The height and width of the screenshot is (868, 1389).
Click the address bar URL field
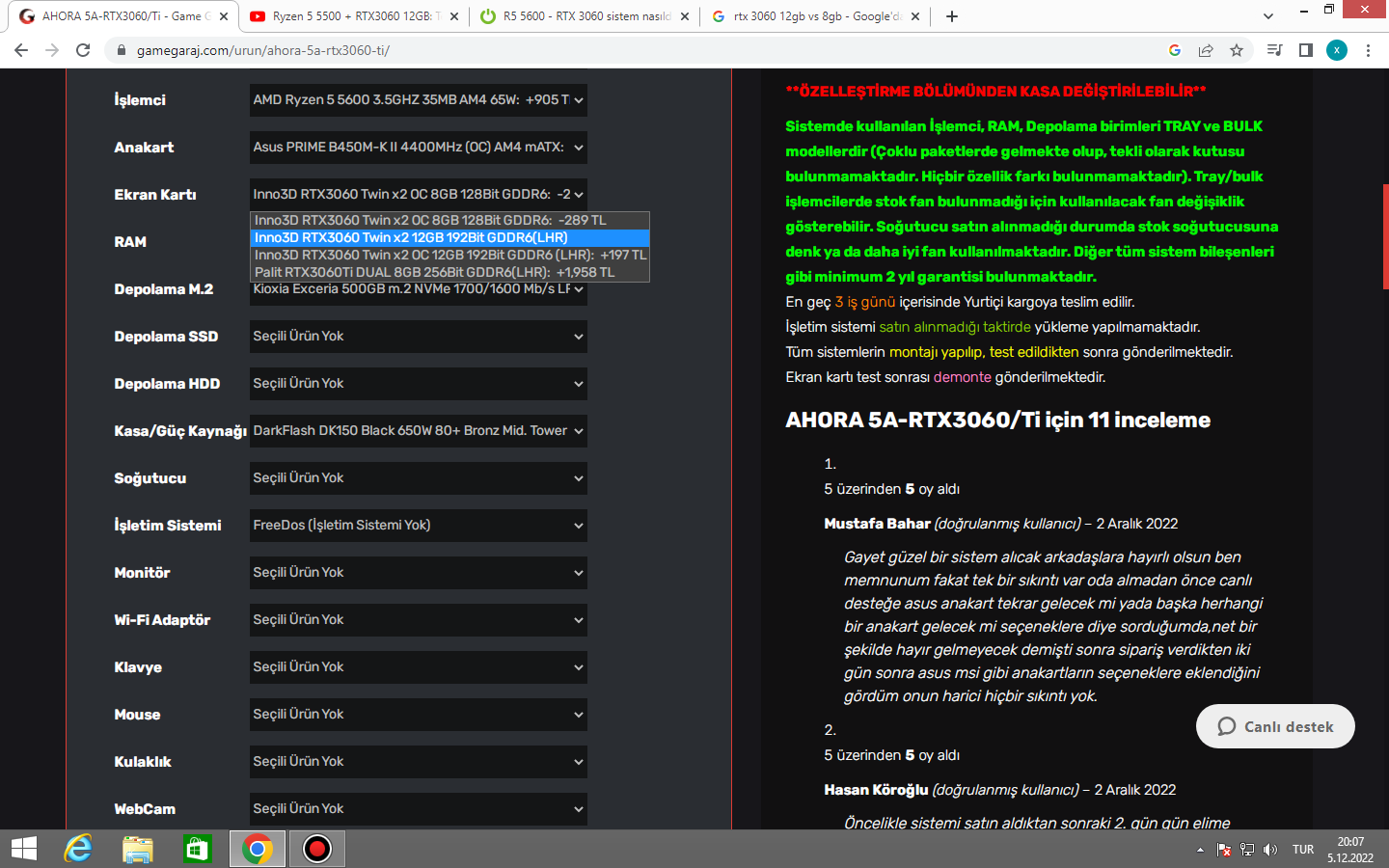(x=637, y=50)
